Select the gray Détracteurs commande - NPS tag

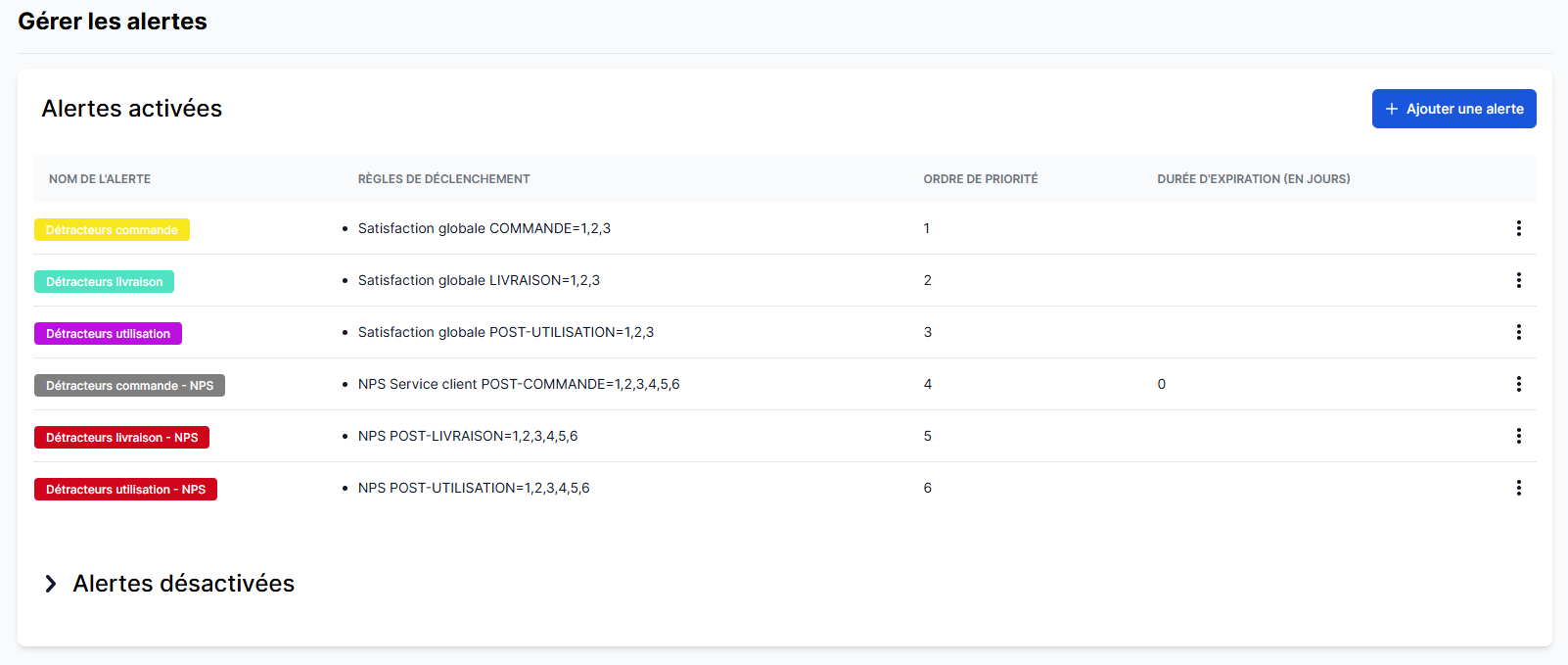129,386
